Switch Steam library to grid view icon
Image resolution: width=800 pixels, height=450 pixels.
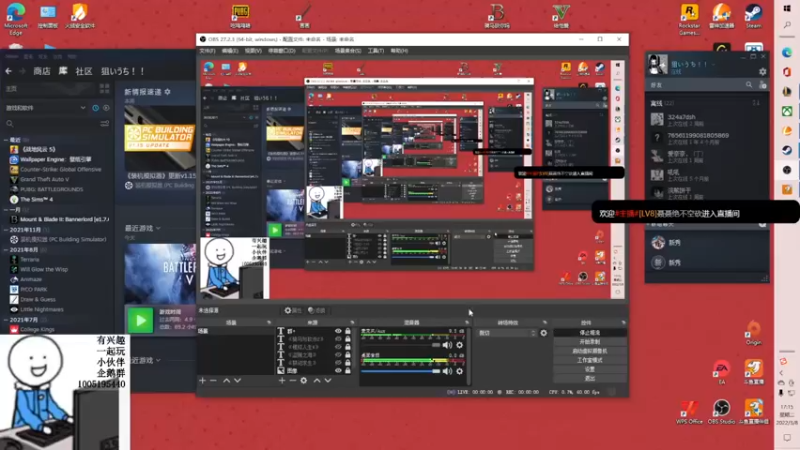pyautogui.click(x=105, y=89)
